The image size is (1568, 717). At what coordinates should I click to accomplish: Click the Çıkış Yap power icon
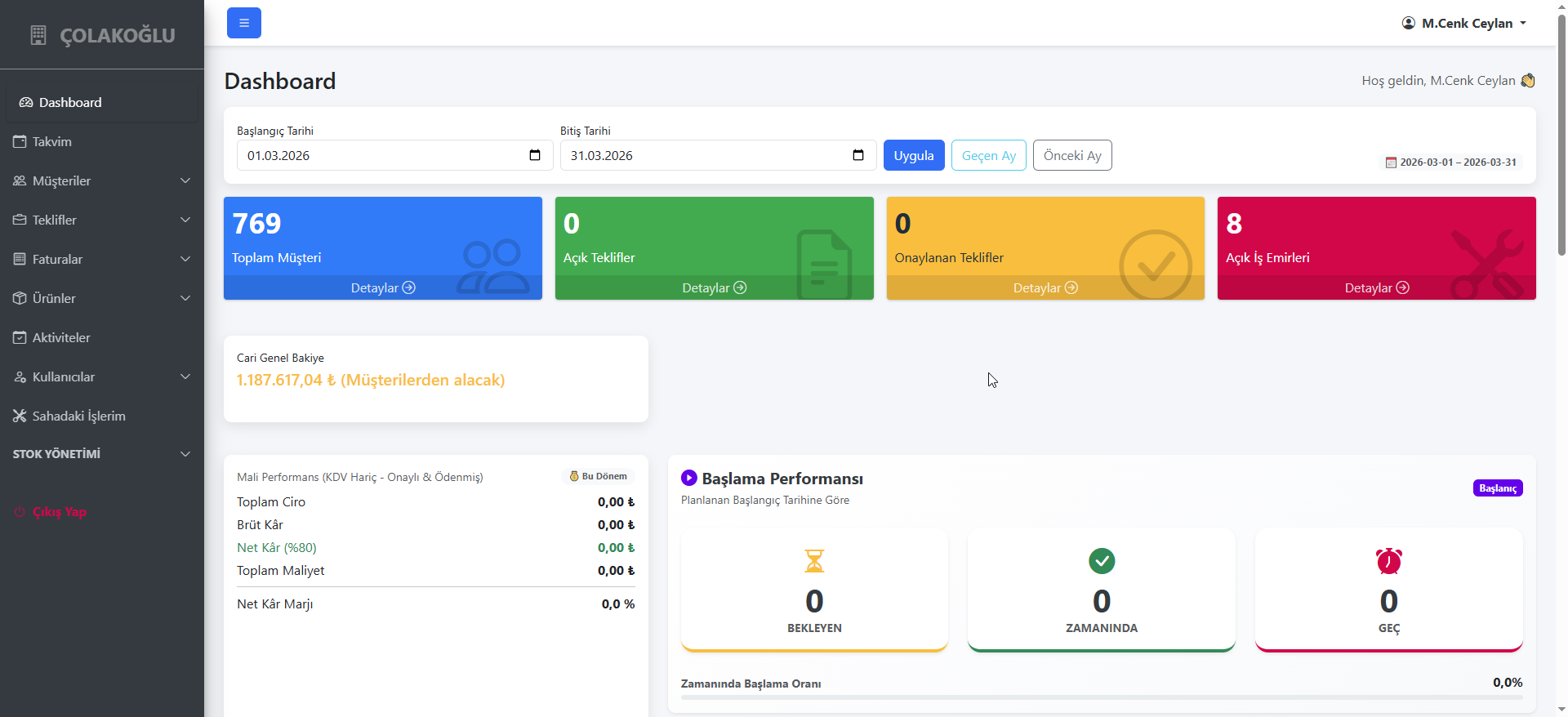(x=20, y=512)
